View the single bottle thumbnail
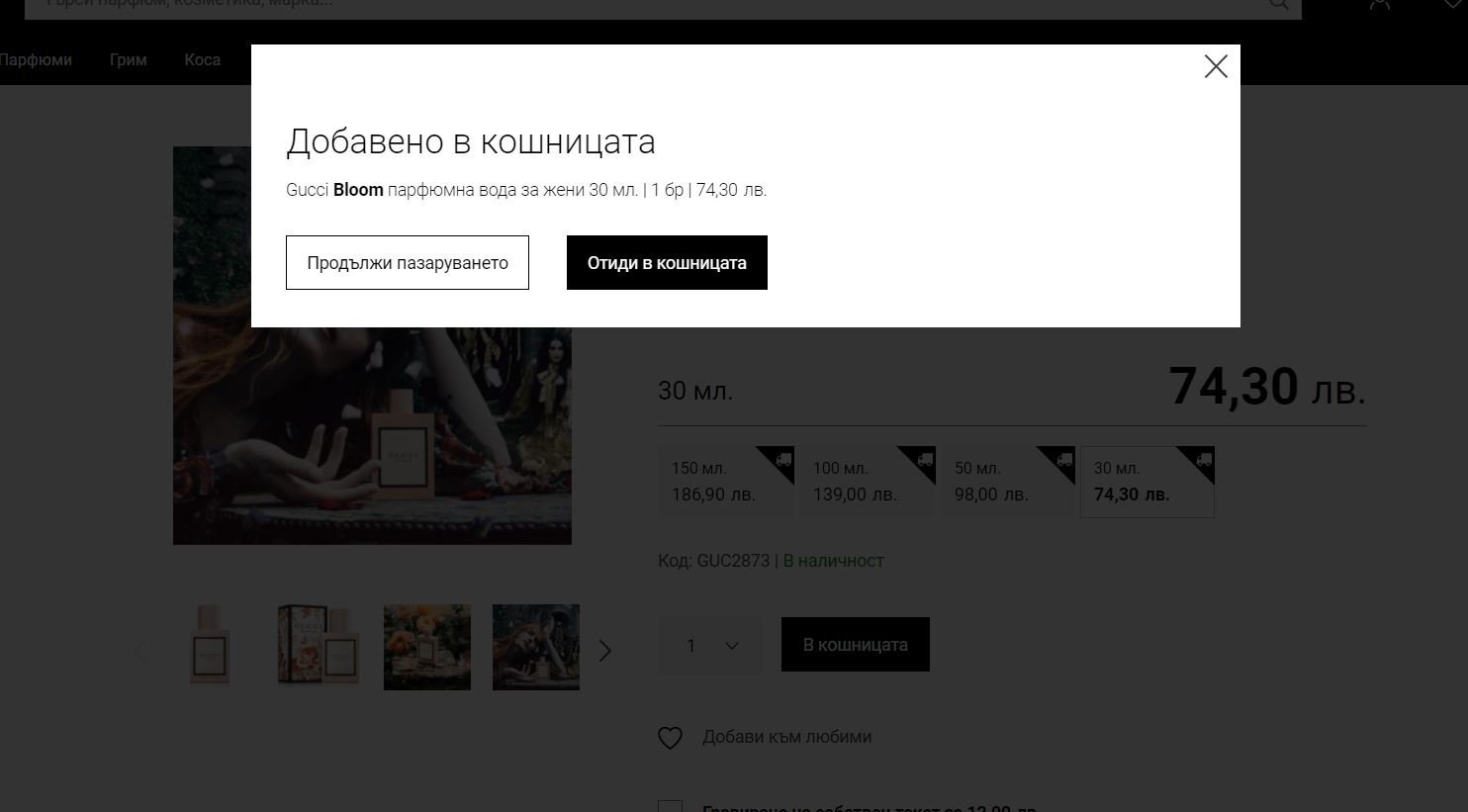Viewport: 1468px width, 812px height. click(210, 647)
